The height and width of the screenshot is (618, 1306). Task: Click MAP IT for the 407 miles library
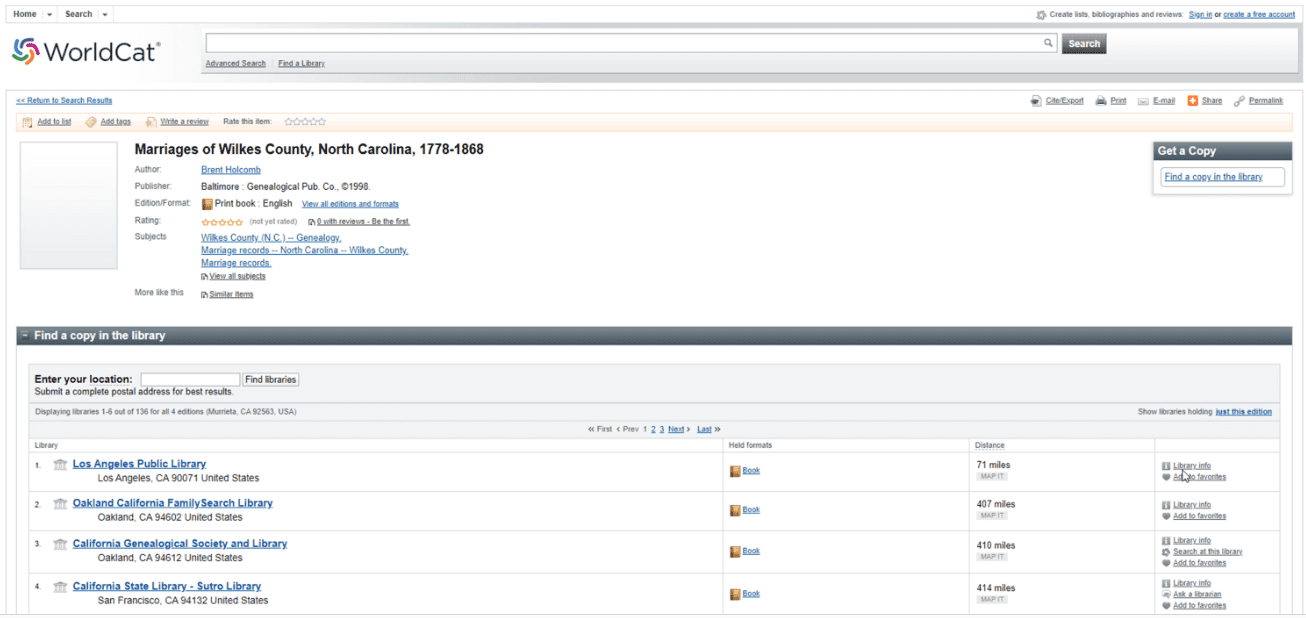pyautogui.click(x=992, y=516)
